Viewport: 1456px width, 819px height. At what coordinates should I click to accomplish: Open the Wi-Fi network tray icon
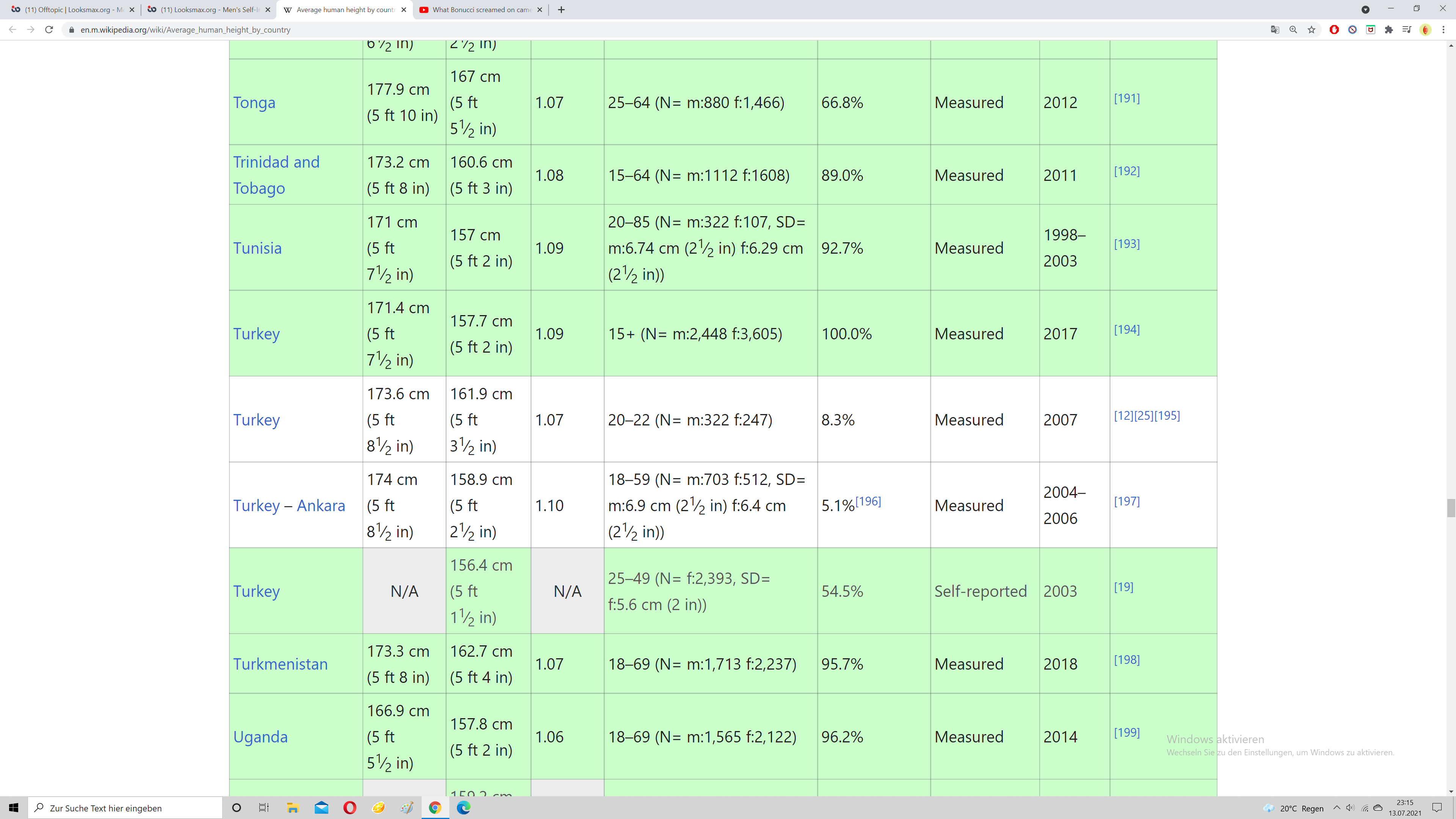1365,808
